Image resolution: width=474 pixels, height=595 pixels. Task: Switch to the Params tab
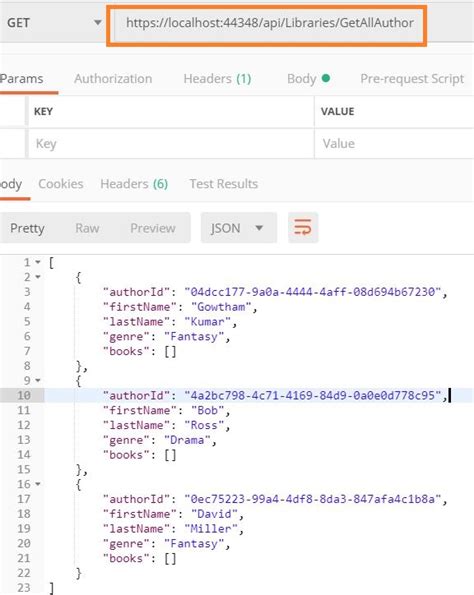coord(22,79)
